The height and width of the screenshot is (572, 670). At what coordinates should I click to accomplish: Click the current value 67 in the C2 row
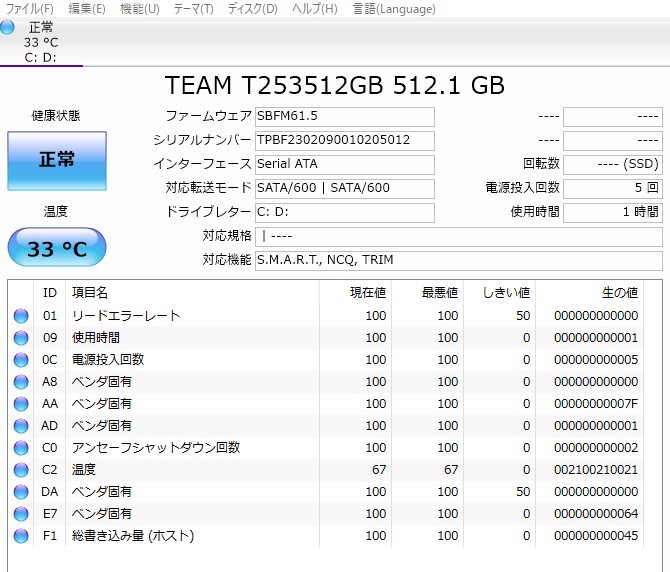pyautogui.click(x=379, y=470)
